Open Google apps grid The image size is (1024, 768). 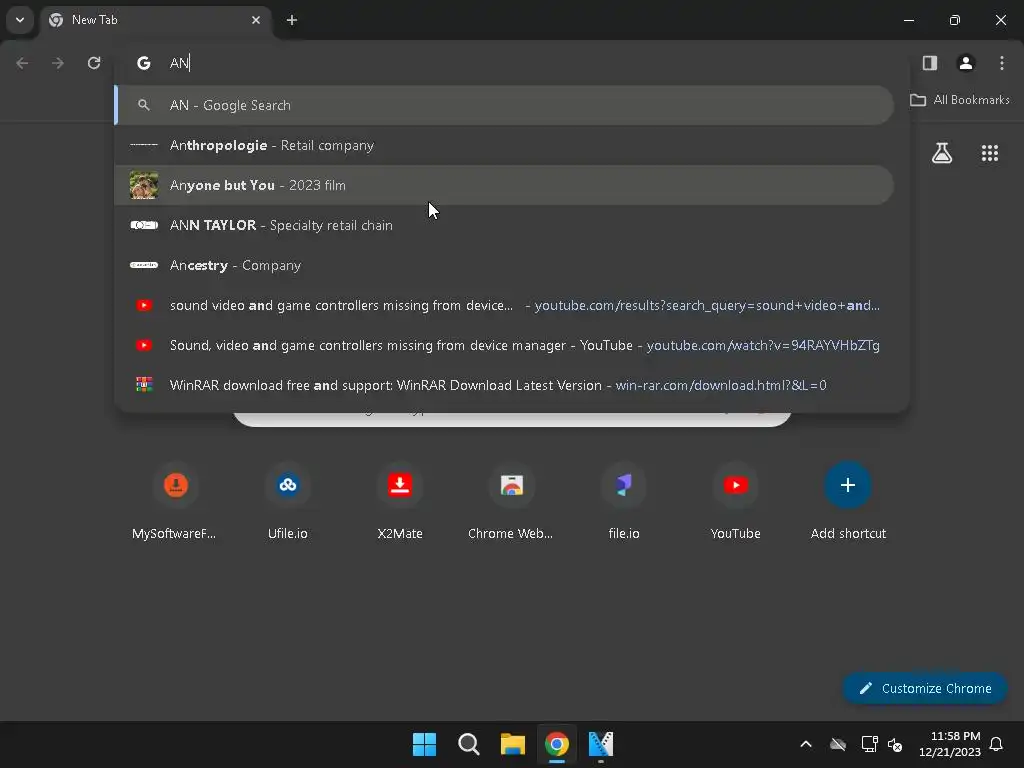989,153
